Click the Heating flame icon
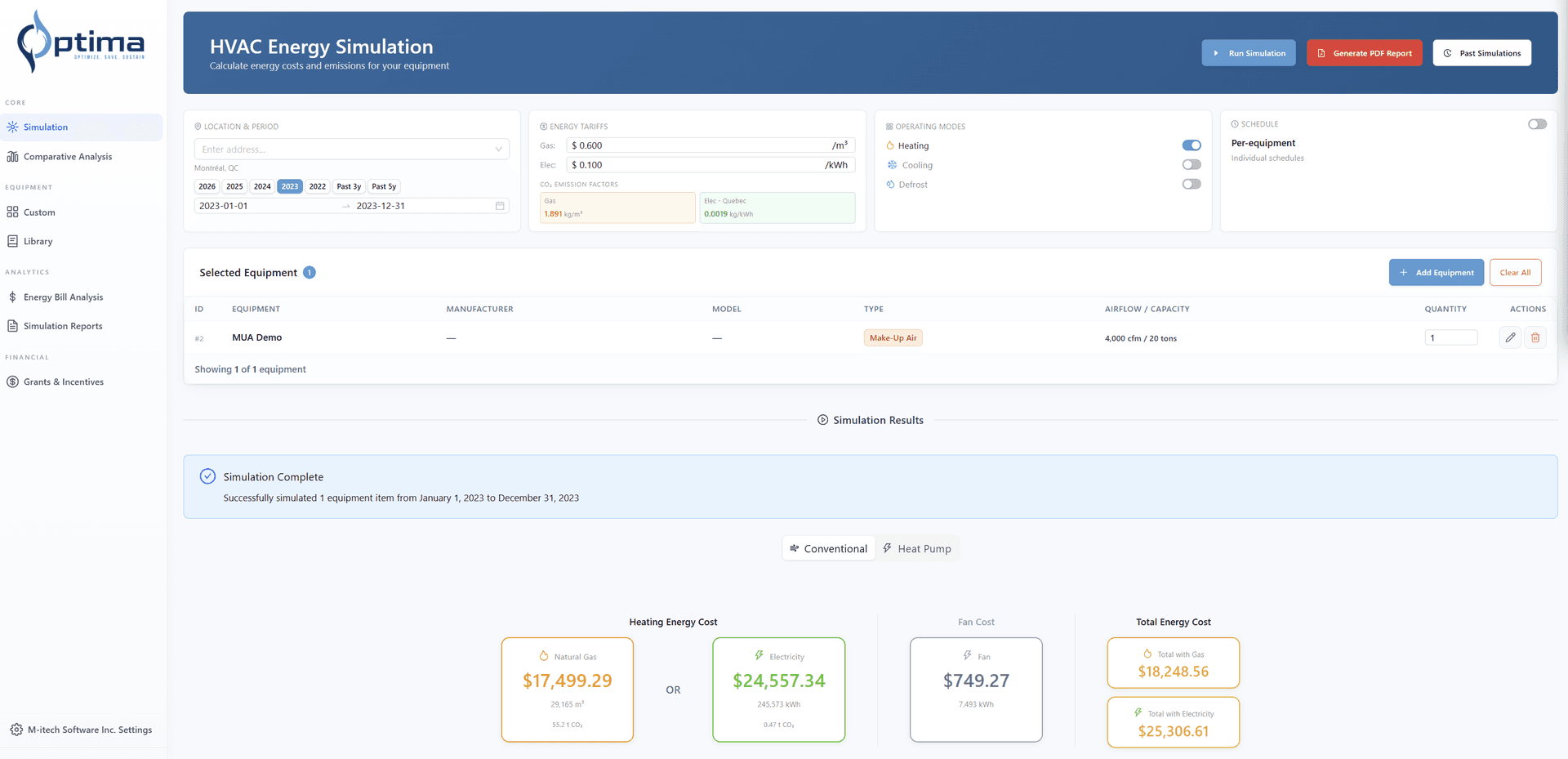 [890, 145]
